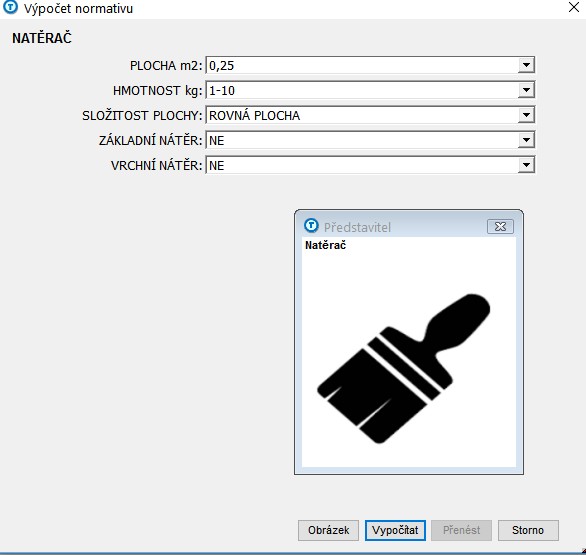Open the PLOCHA m2 dropdown arrow
This screenshot has width=586, height=555.
(x=526, y=65)
